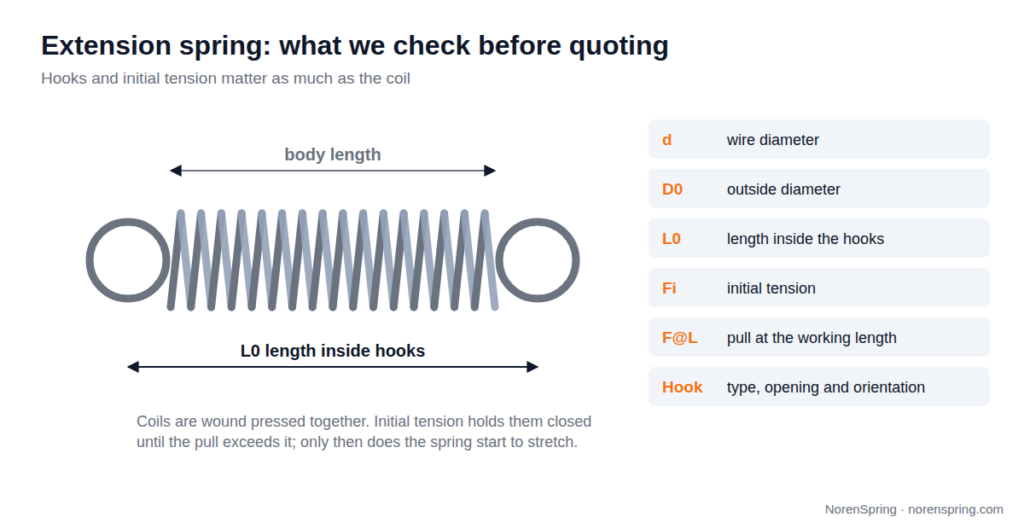Click the orange 'F@L' symbol
This screenshot has width=1024, height=529.
click(x=679, y=338)
